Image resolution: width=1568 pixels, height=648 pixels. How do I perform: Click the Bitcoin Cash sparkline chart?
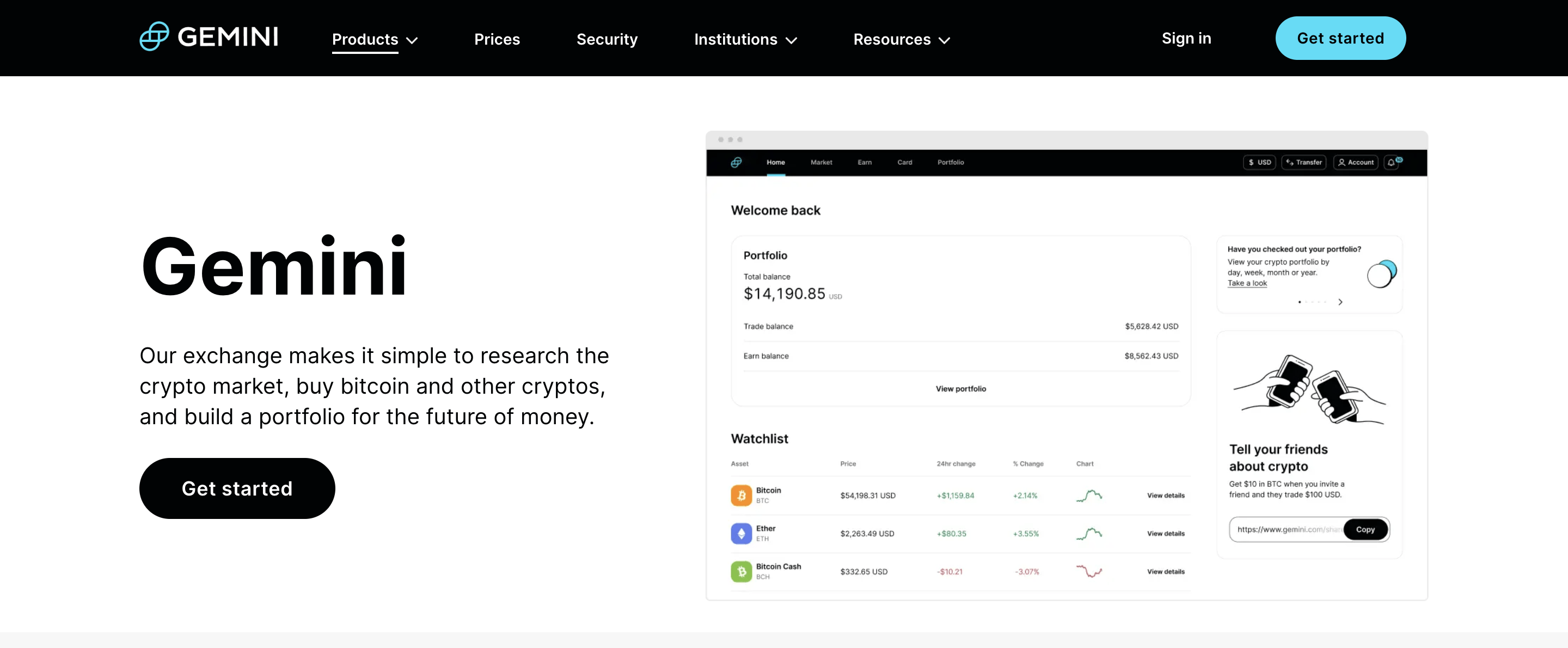pos(1089,571)
